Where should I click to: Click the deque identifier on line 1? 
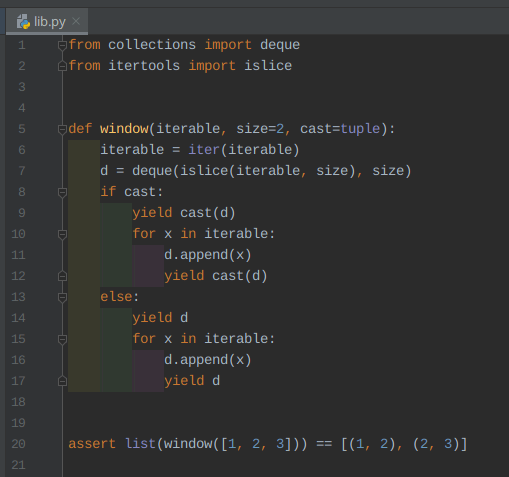280,45
